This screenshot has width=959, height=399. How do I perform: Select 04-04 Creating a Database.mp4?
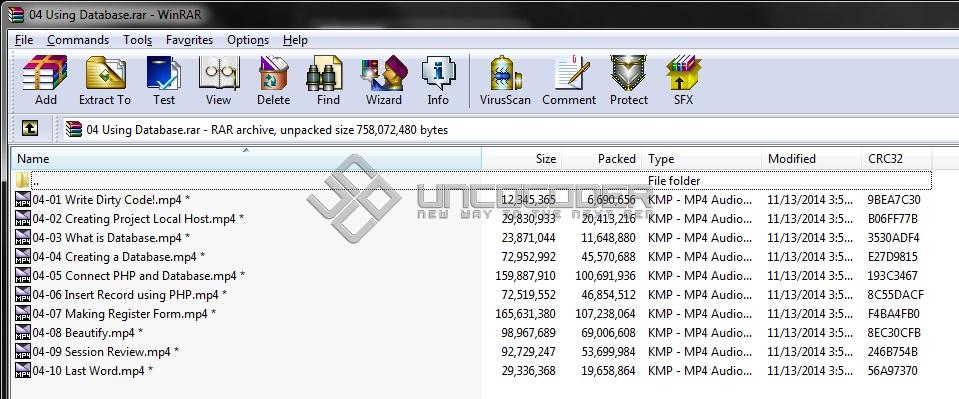119,256
